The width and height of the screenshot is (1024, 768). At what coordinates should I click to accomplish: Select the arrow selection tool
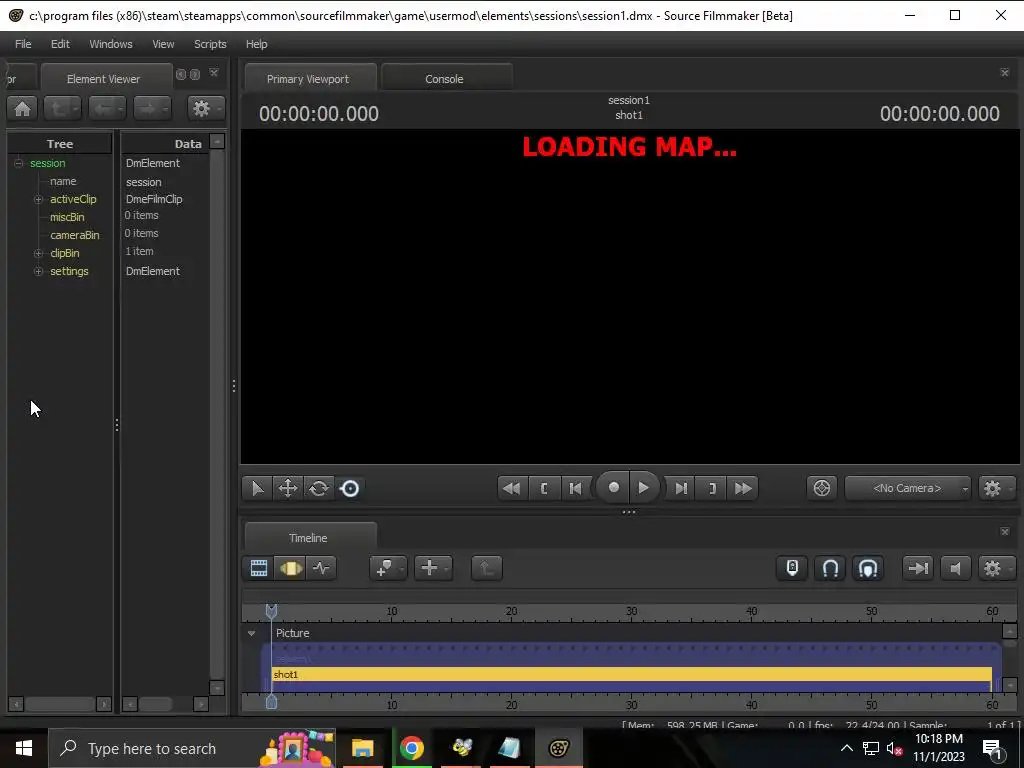(257, 488)
